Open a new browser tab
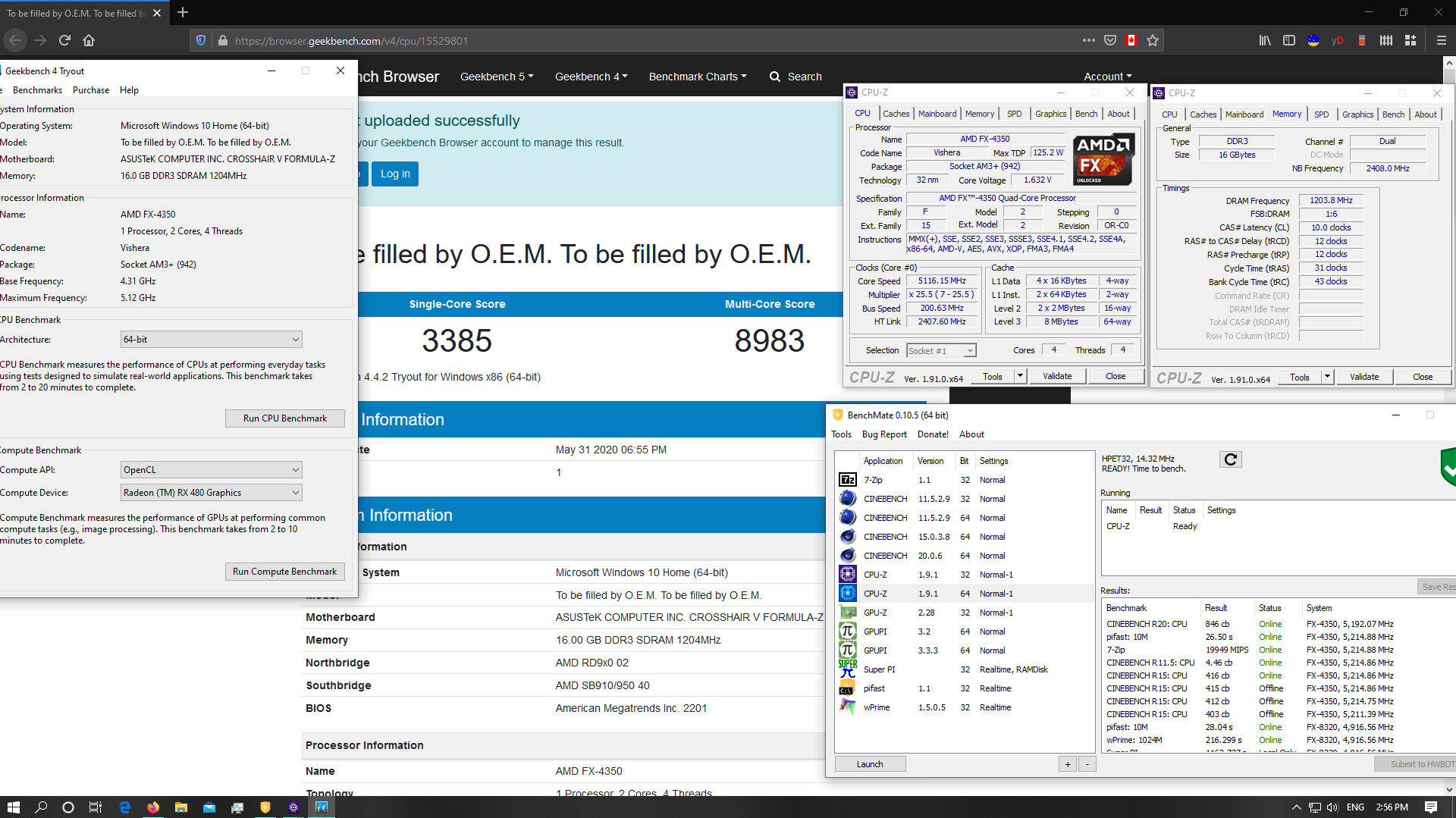The height and width of the screenshot is (818, 1456). click(x=183, y=12)
